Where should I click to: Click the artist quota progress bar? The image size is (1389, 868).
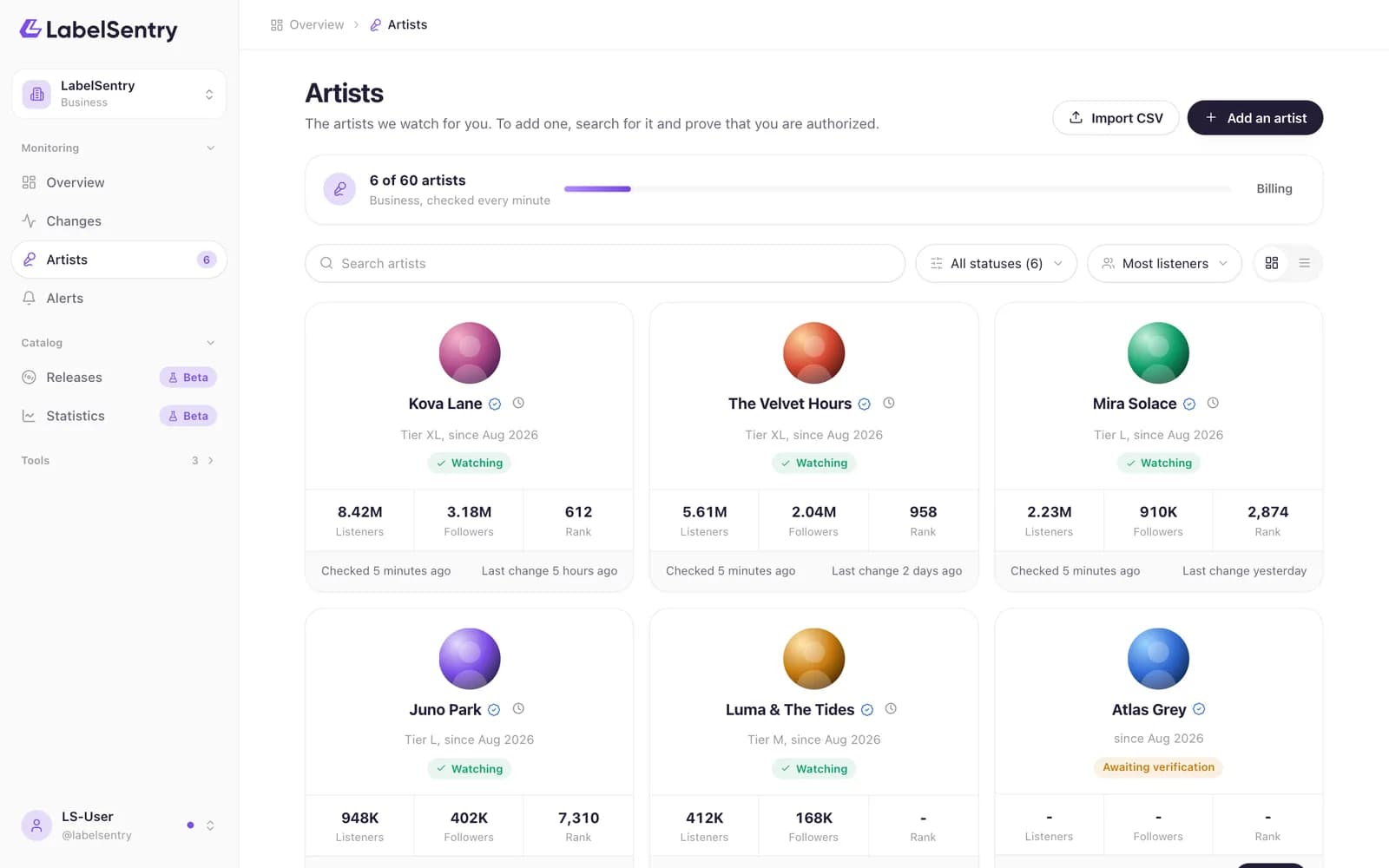(x=897, y=188)
